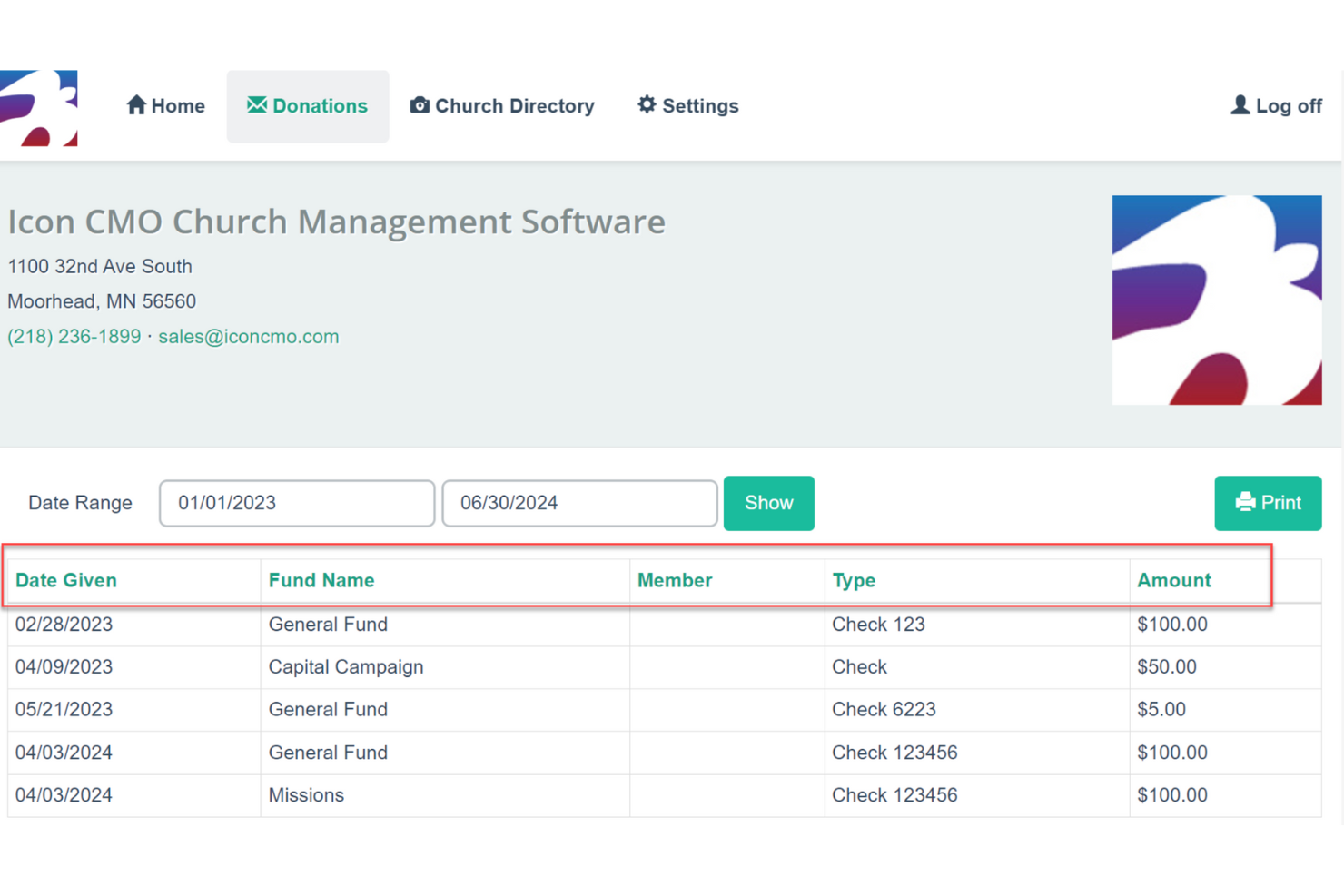Click the printer icon on Print button
This screenshot has height=896, width=1344.
[x=1245, y=502]
